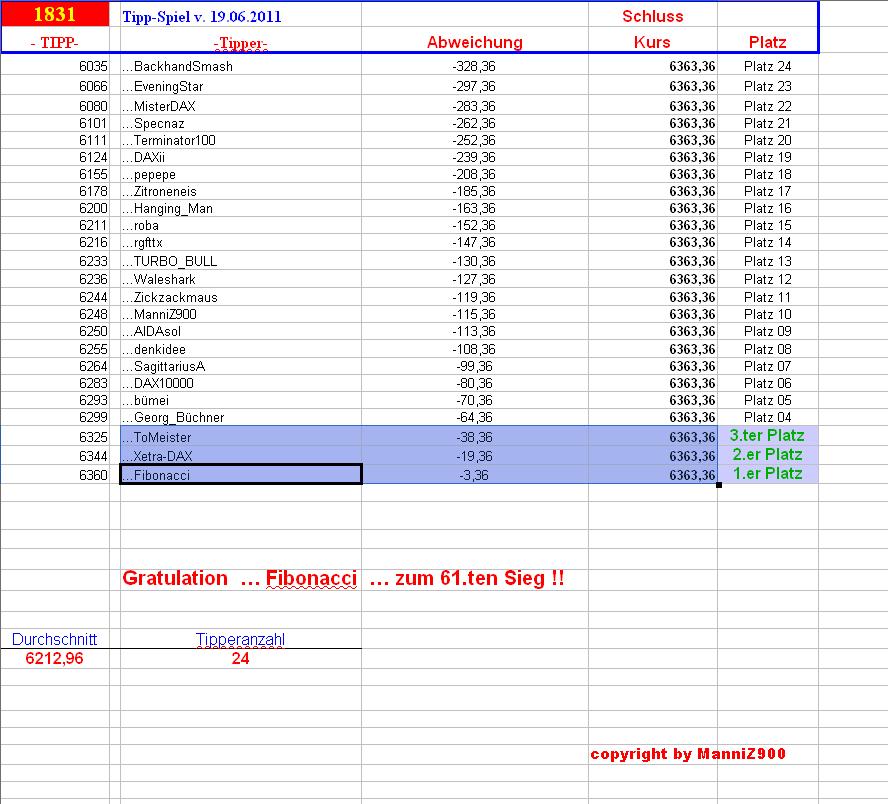Click the Platz 04 cell
The height and width of the screenshot is (804, 888).
(767, 417)
